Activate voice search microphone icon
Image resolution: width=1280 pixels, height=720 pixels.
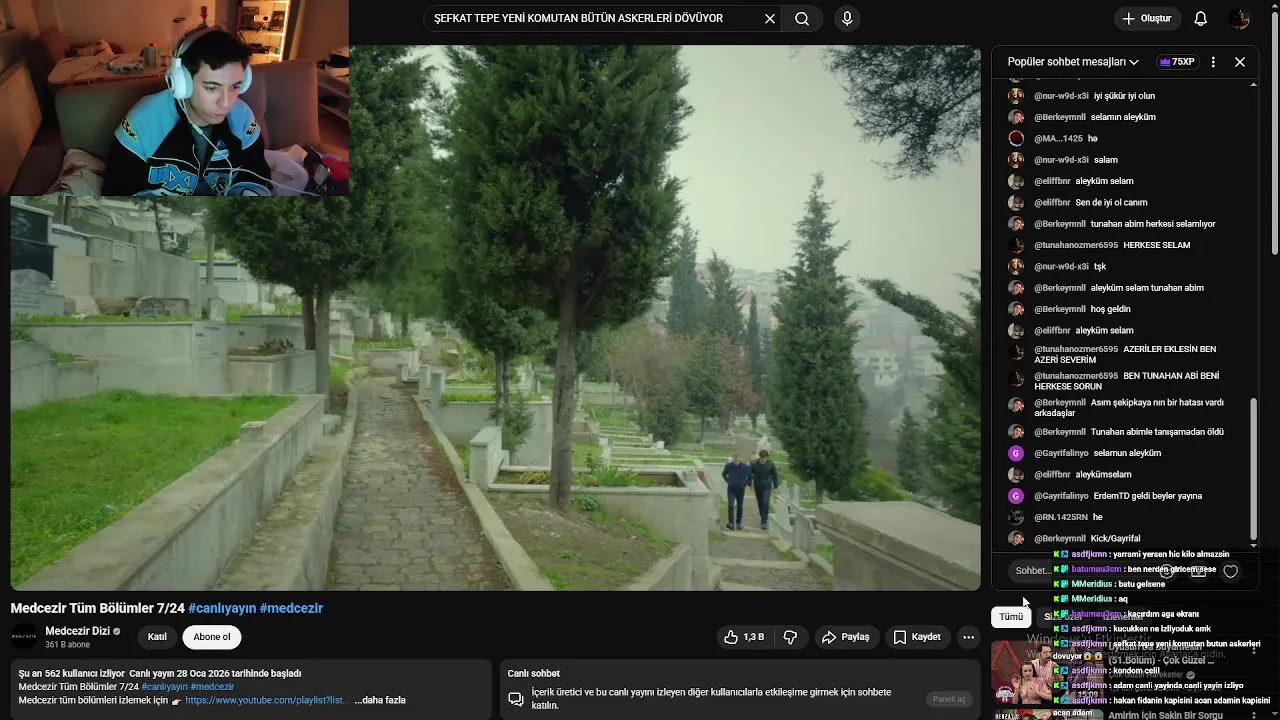tap(847, 19)
